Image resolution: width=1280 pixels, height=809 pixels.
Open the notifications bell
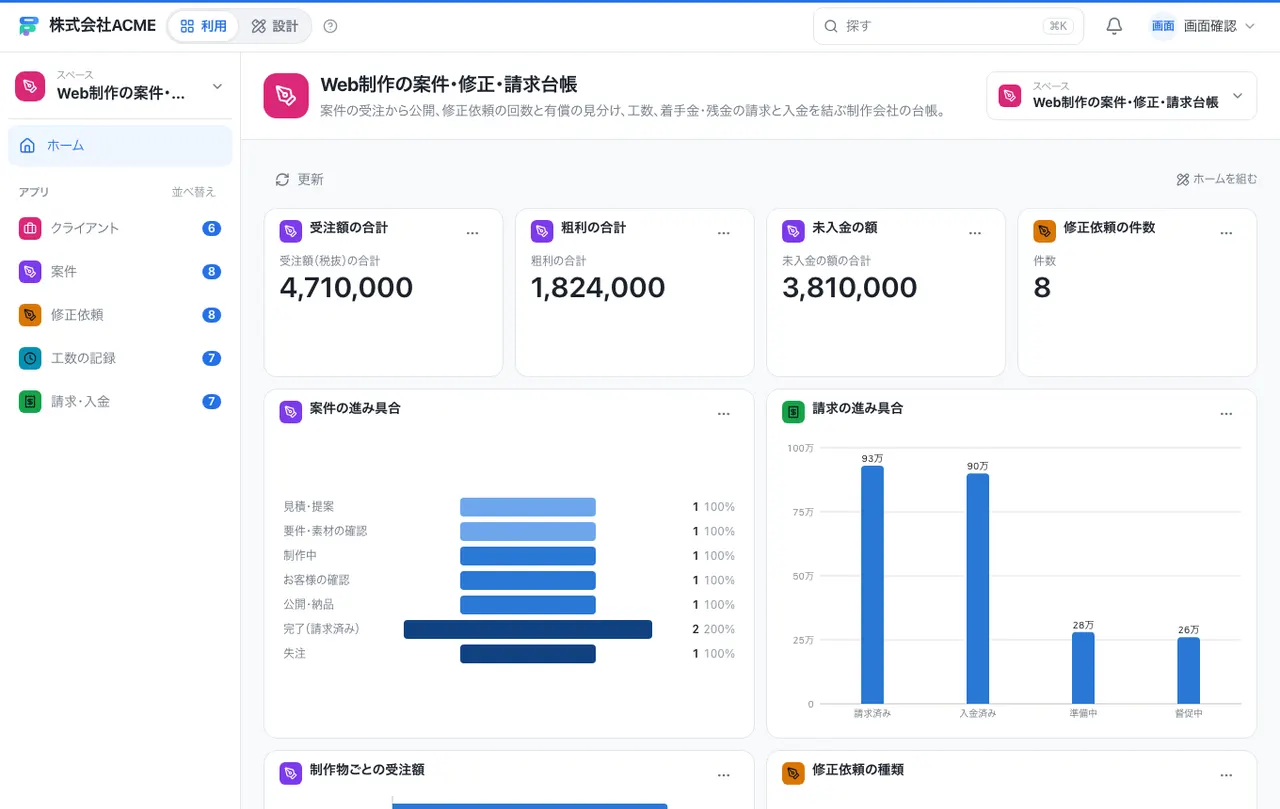tap(1114, 26)
